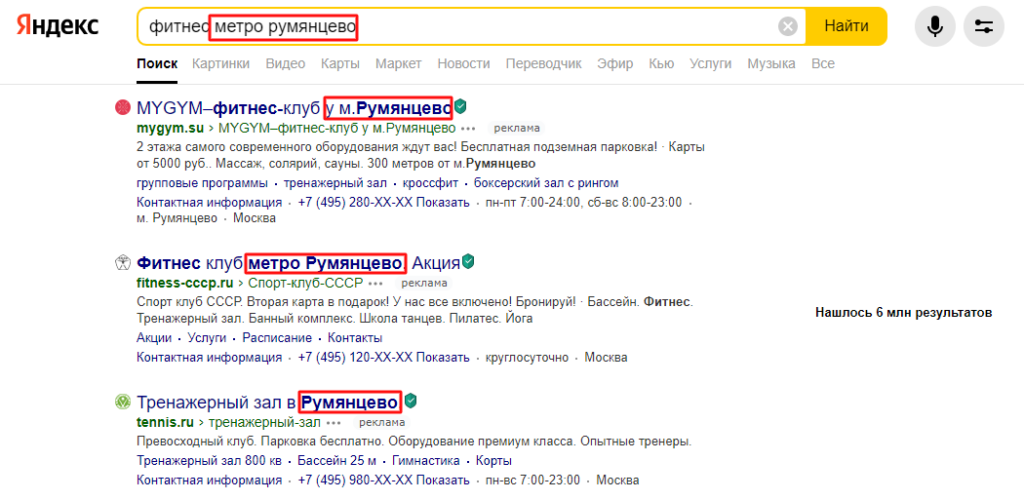Screen dimensions: 1024x500
Task: Clear the search query with X icon
Action: (788, 27)
